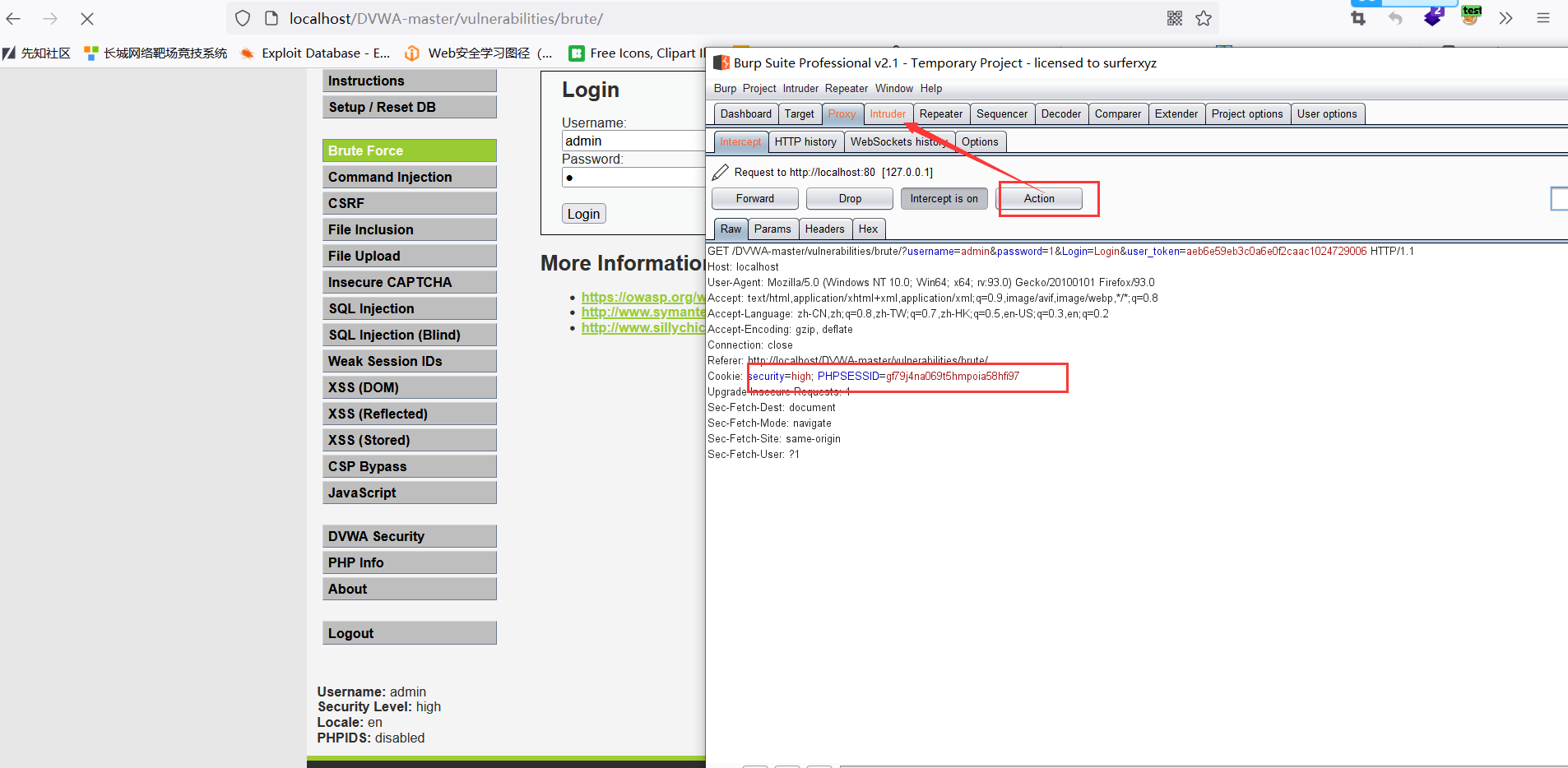The height and width of the screenshot is (768, 1568).
Task: Switch to the Target tab
Action: coord(799,114)
